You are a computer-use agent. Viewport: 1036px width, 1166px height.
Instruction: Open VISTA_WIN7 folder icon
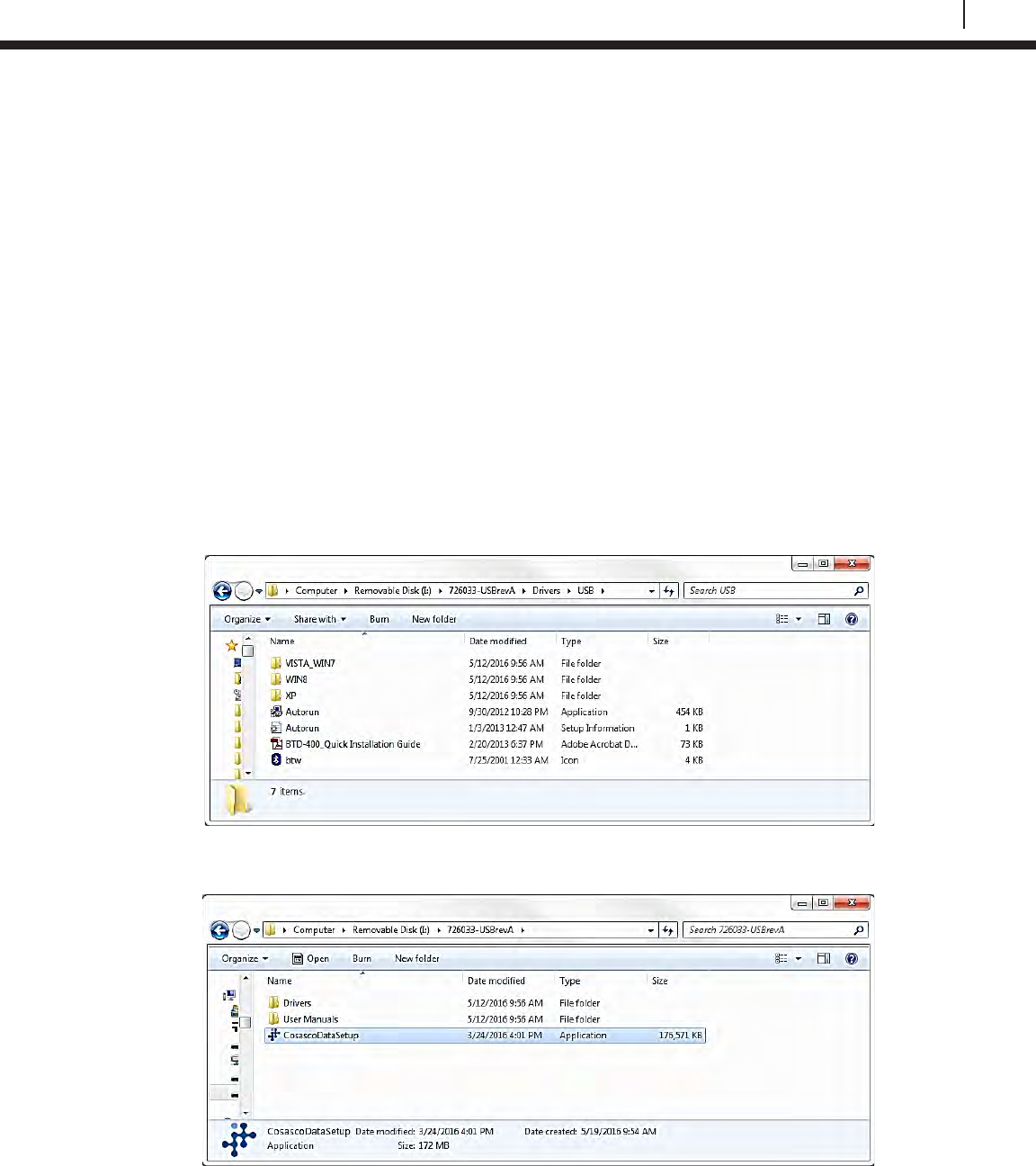pyautogui.click(x=276, y=663)
